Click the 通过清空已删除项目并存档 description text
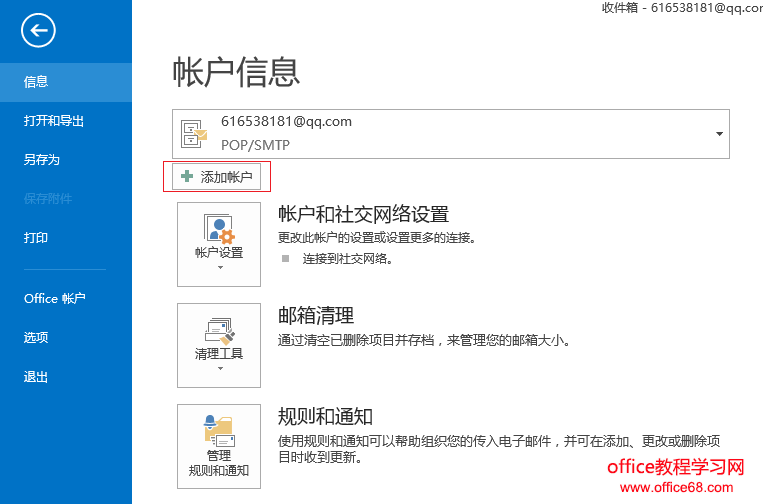The height and width of the screenshot is (504, 763). coord(424,340)
